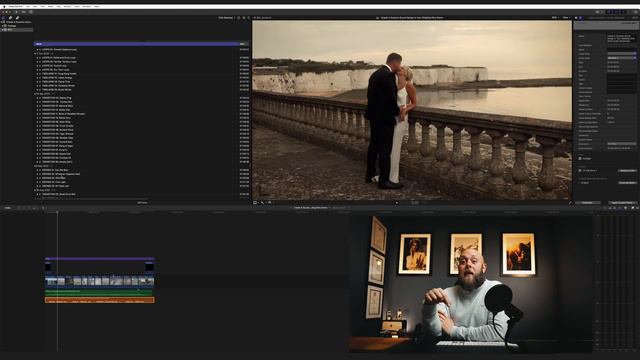Click the Import Media toolbar icon
Viewport: 640px width, 360px height.
17,12
